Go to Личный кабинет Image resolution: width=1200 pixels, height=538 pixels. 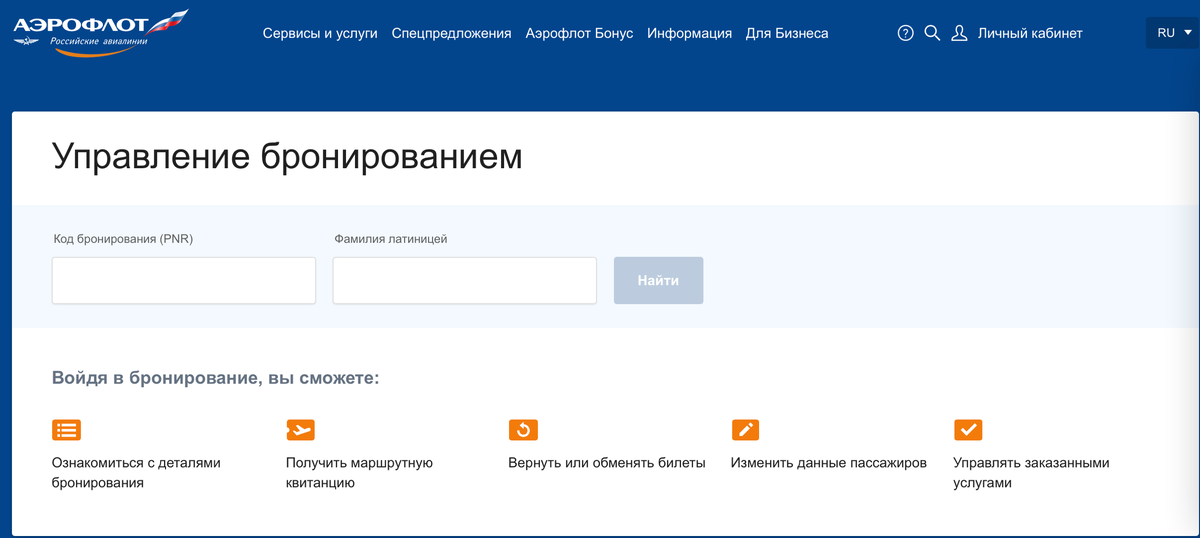[x=1030, y=33]
